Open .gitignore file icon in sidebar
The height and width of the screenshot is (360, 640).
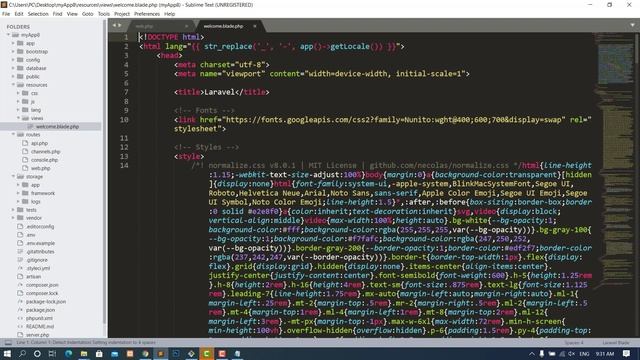[x=20, y=260]
